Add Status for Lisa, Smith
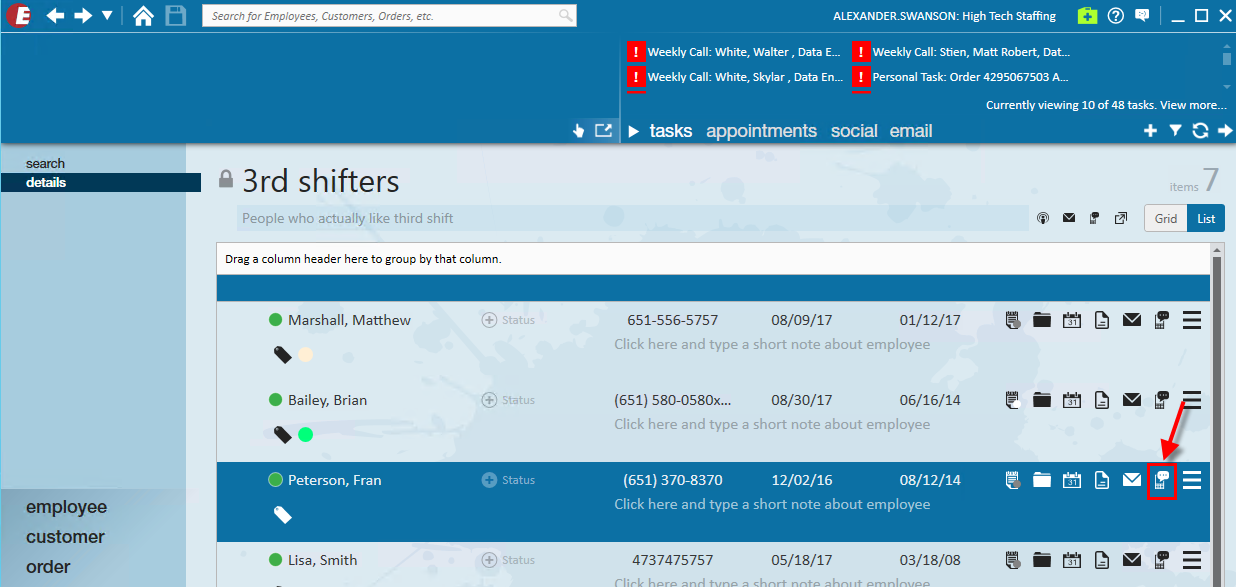 point(509,560)
